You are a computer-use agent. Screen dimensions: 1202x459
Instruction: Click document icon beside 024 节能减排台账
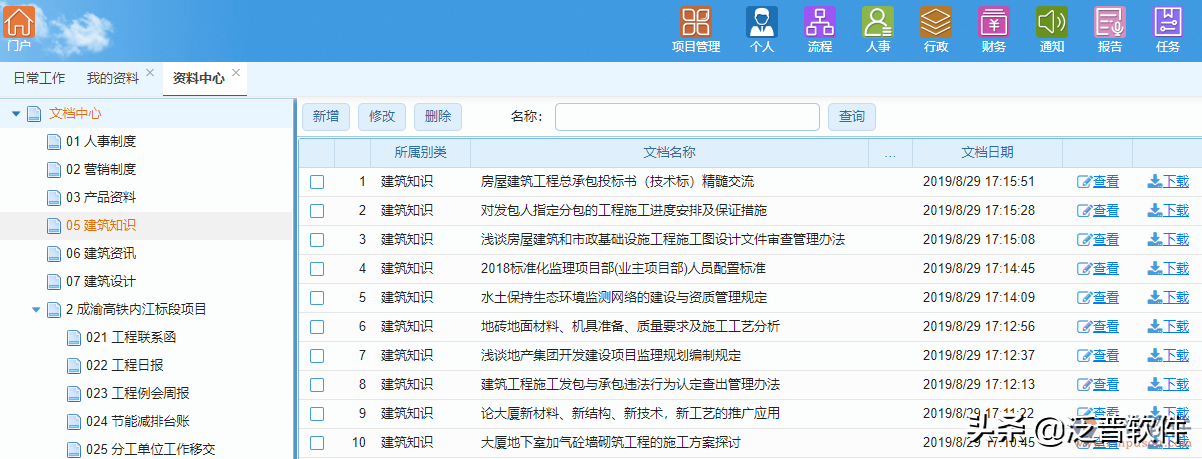pyautogui.click(x=74, y=422)
